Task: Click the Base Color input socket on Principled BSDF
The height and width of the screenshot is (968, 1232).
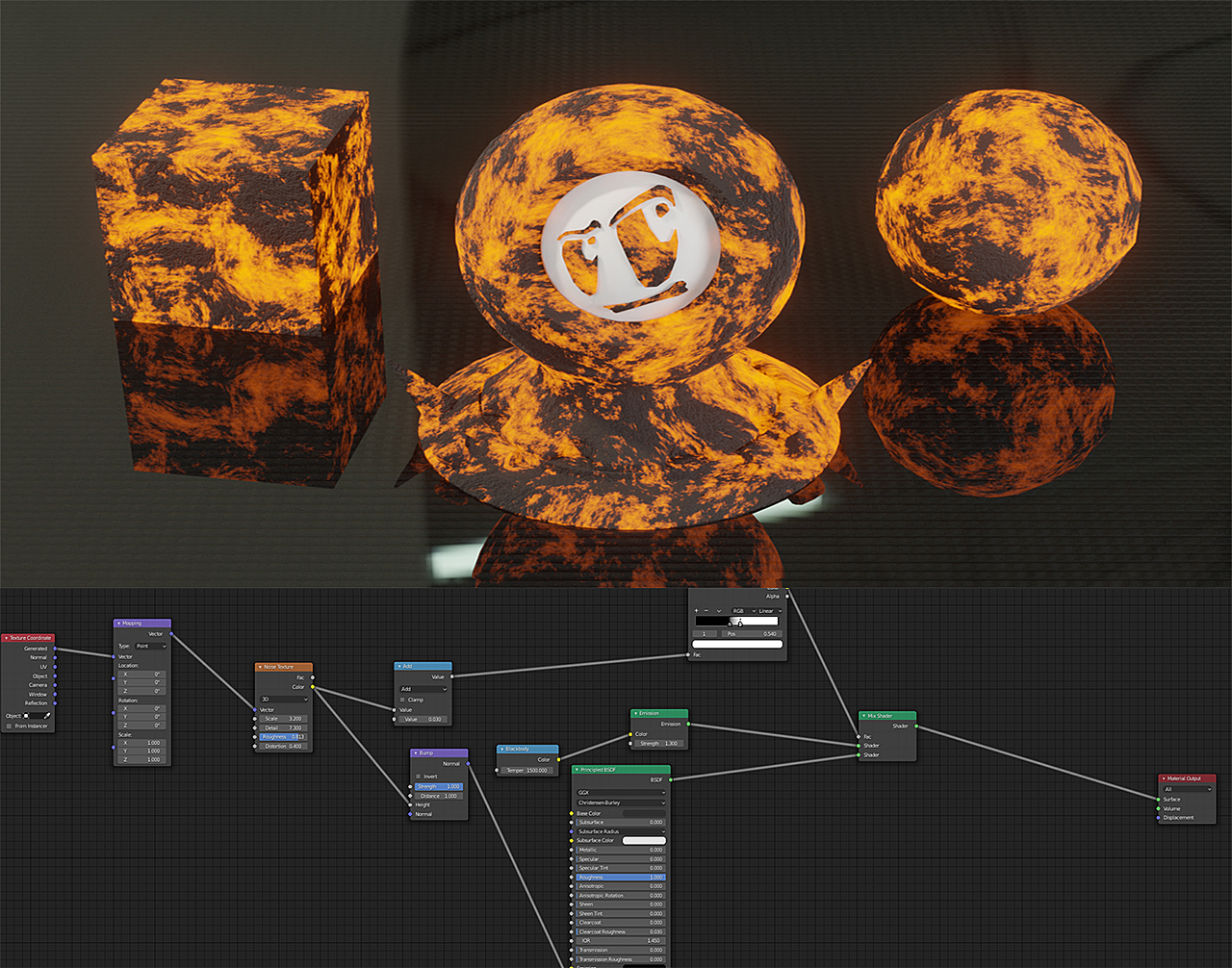Action: click(x=572, y=813)
